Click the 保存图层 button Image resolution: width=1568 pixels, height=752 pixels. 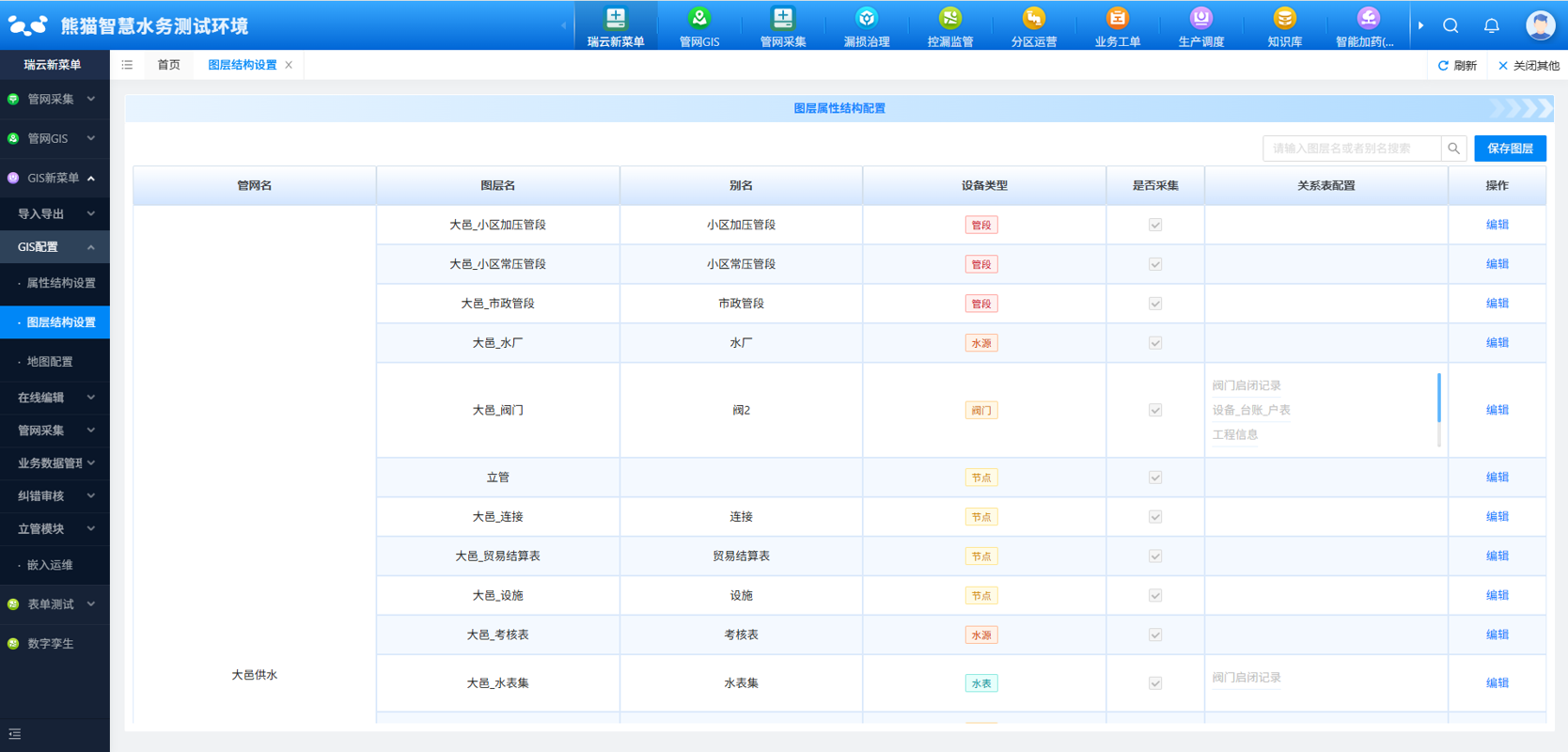tap(1510, 149)
